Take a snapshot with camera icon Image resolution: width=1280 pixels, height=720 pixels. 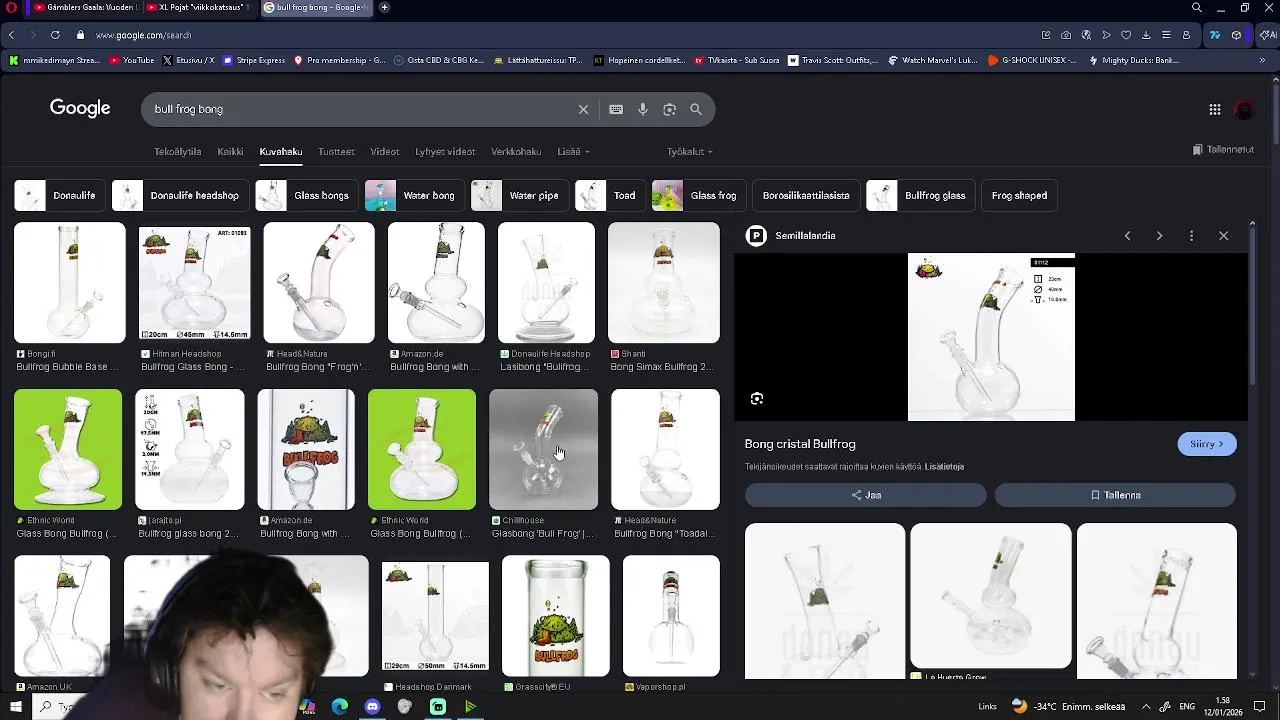point(1066,35)
